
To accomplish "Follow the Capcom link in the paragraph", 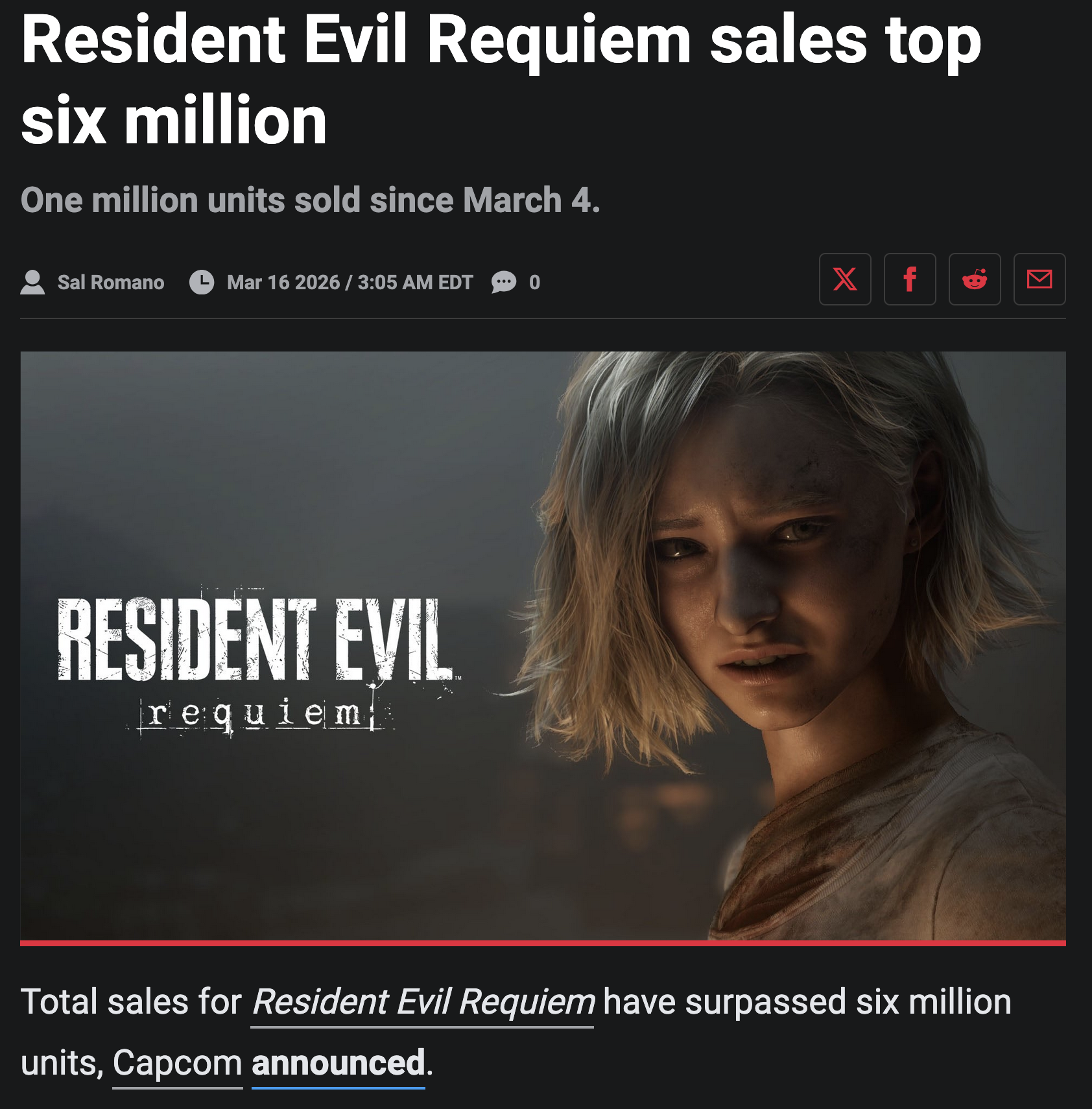I will [177, 1063].
